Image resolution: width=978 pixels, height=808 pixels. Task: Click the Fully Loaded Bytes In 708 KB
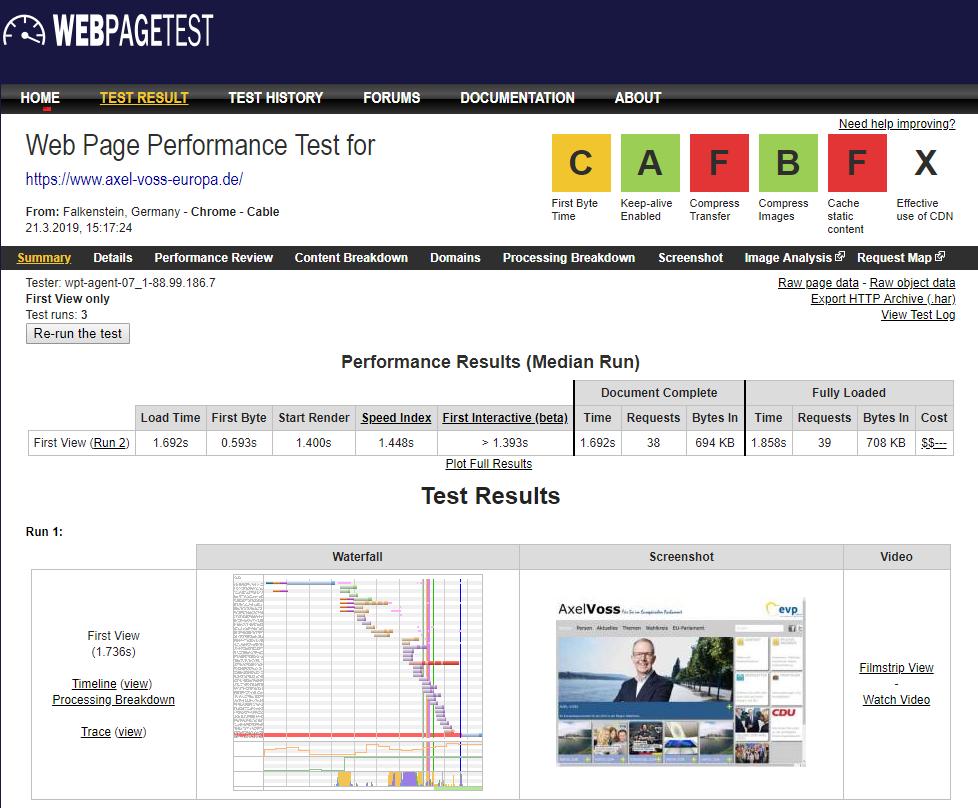coord(886,442)
